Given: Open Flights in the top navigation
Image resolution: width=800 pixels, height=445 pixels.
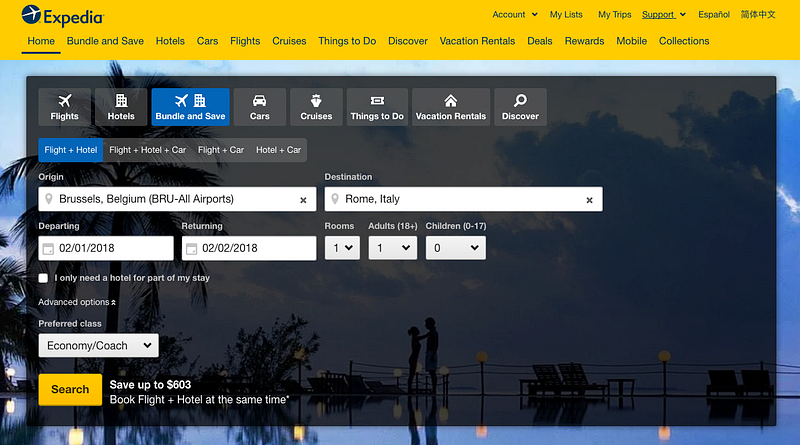Looking at the screenshot, I should tap(245, 41).
